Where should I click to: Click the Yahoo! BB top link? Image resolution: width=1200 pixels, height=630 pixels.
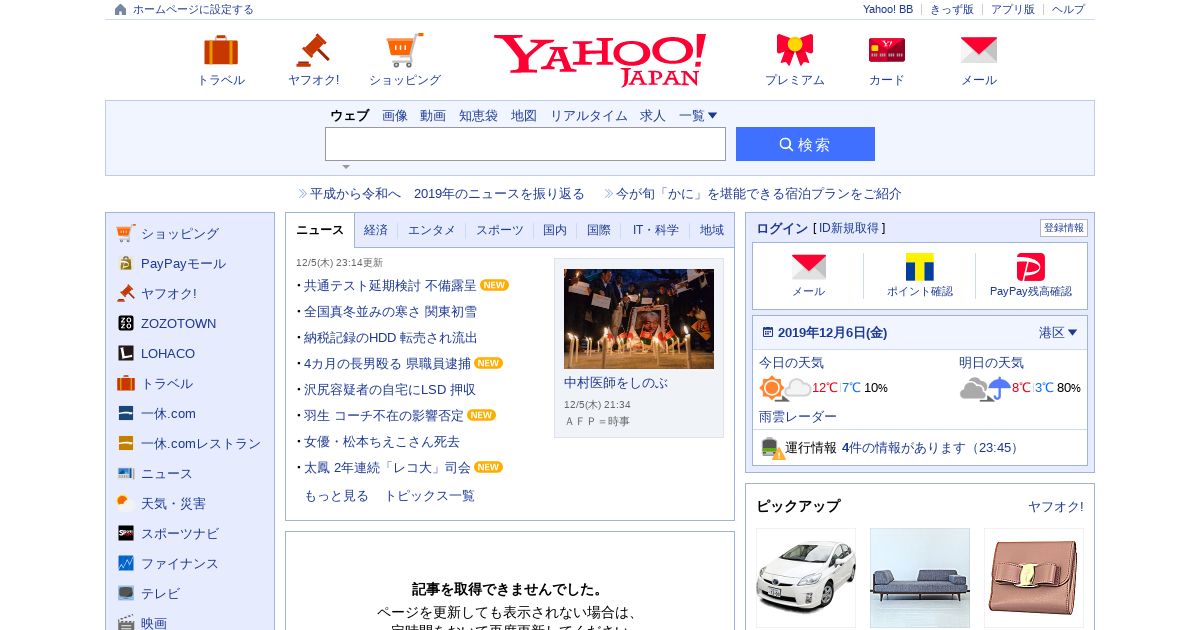[x=888, y=9]
